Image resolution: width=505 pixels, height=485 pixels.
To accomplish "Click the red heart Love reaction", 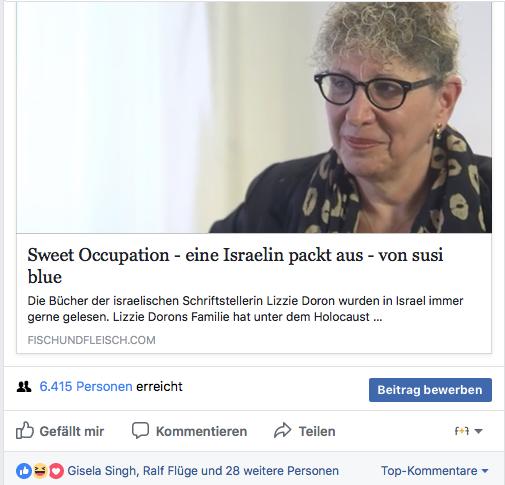I will tap(56, 471).
